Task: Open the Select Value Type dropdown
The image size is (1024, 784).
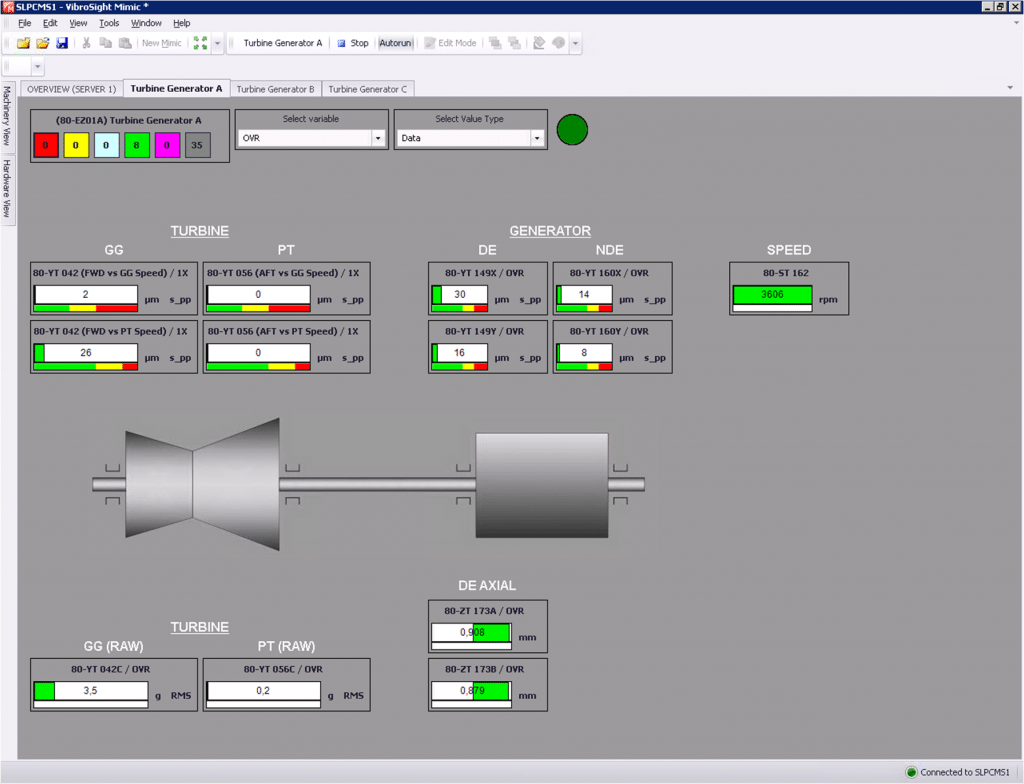Action: (537, 138)
